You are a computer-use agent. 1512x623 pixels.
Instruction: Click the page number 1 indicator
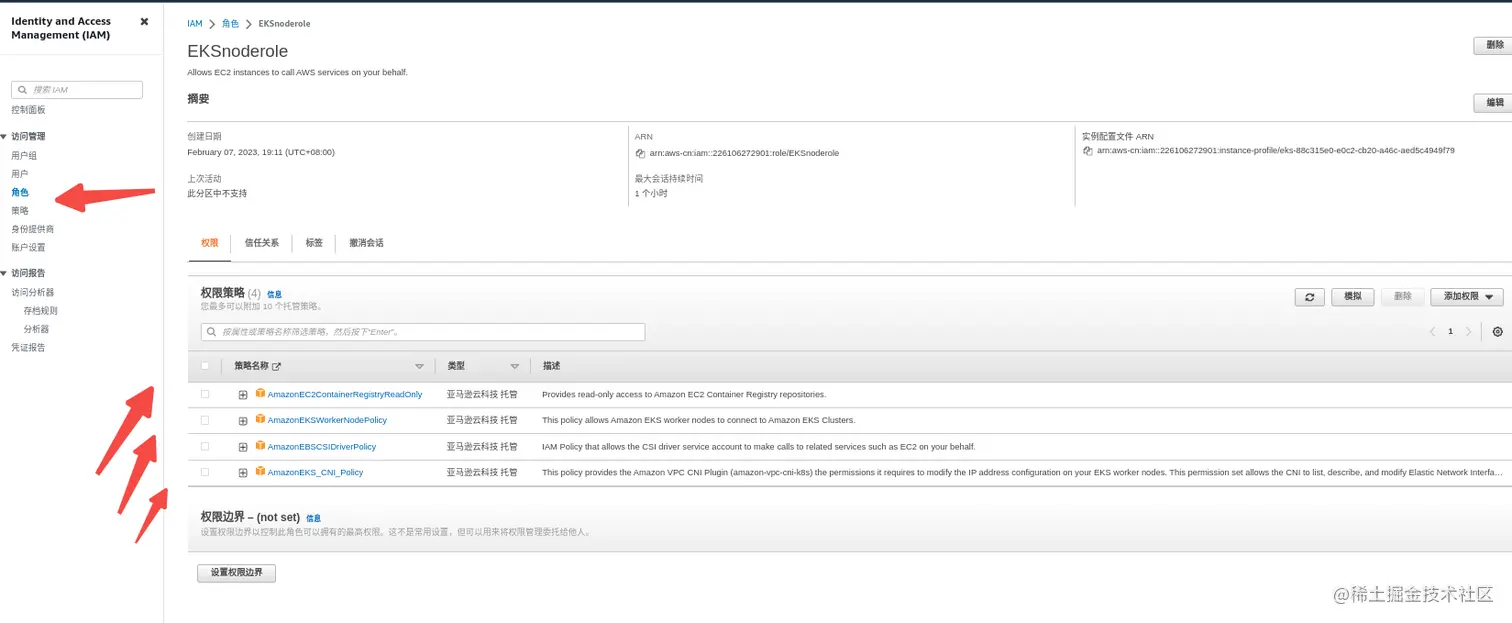pyautogui.click(x=1450, y=331)
